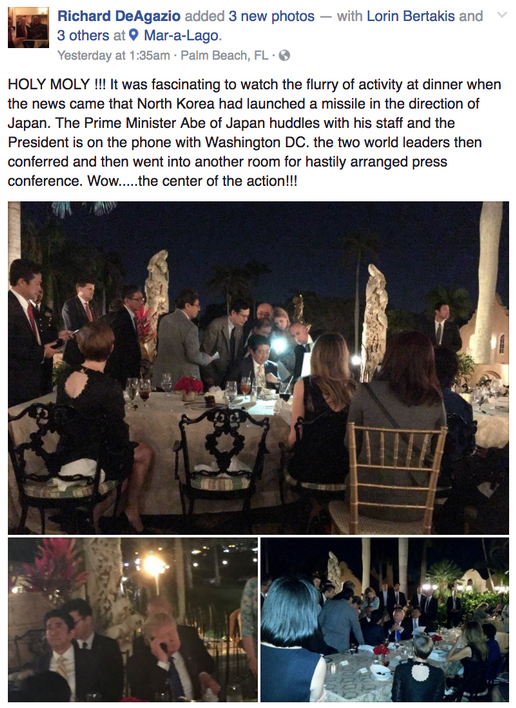Open the 3 new photos link
This screenshot has width=516, height=708.
click(x=271, y=16)
